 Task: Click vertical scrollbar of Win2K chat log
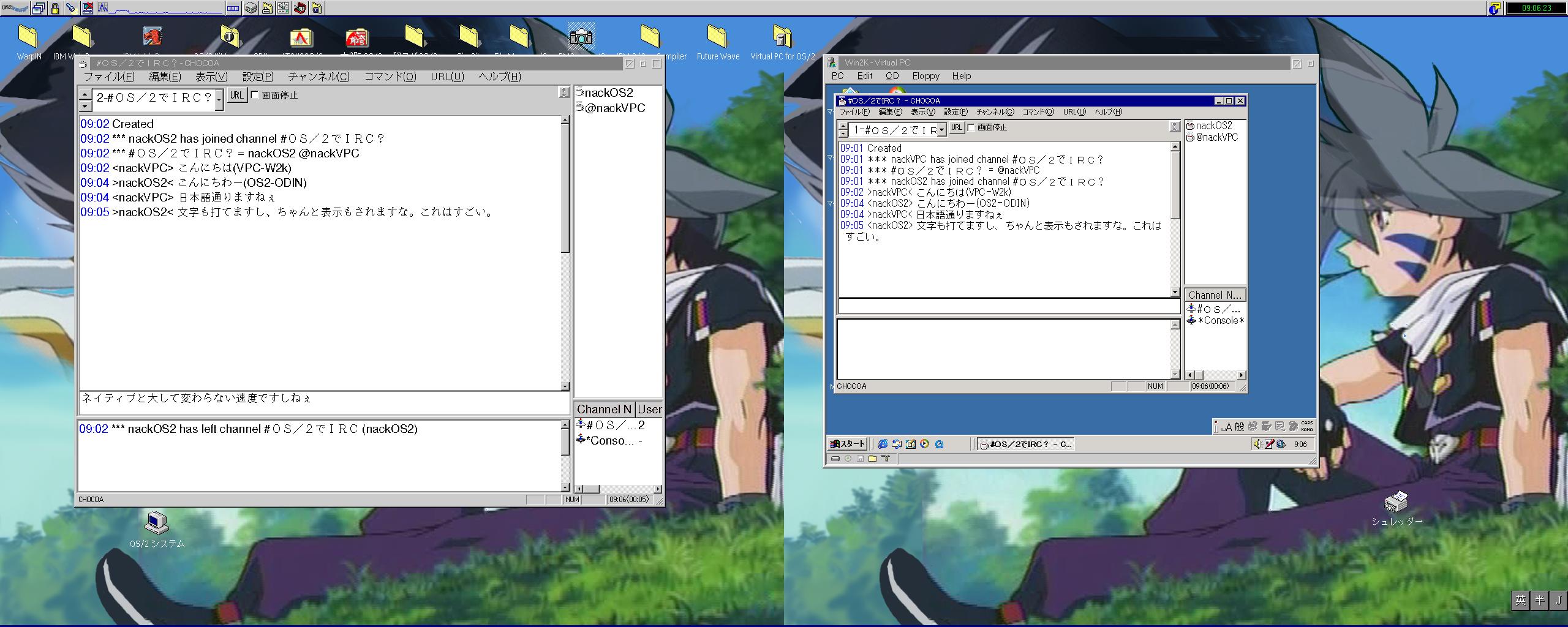[x=1175, y=219]
